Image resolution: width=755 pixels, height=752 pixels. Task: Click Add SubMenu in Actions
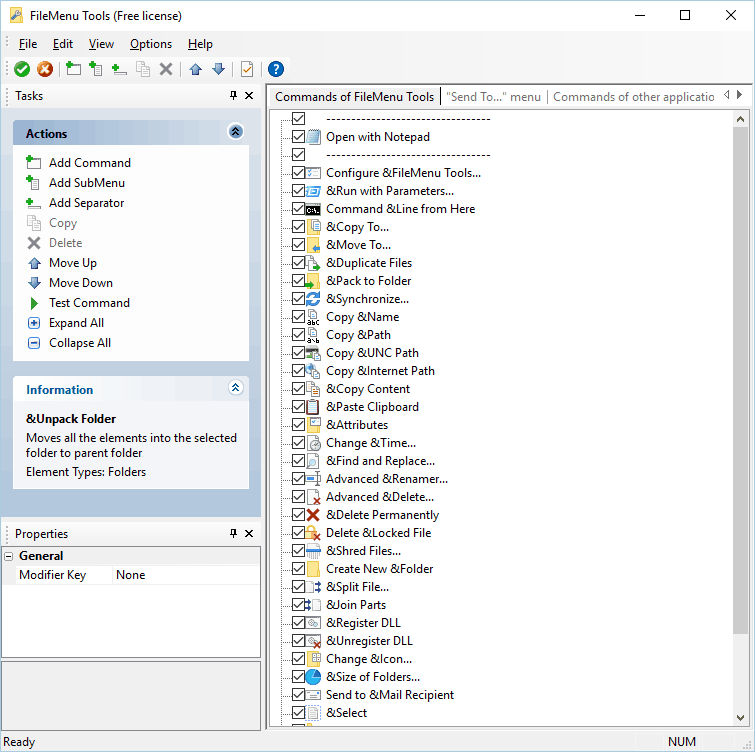coord(87,183)
